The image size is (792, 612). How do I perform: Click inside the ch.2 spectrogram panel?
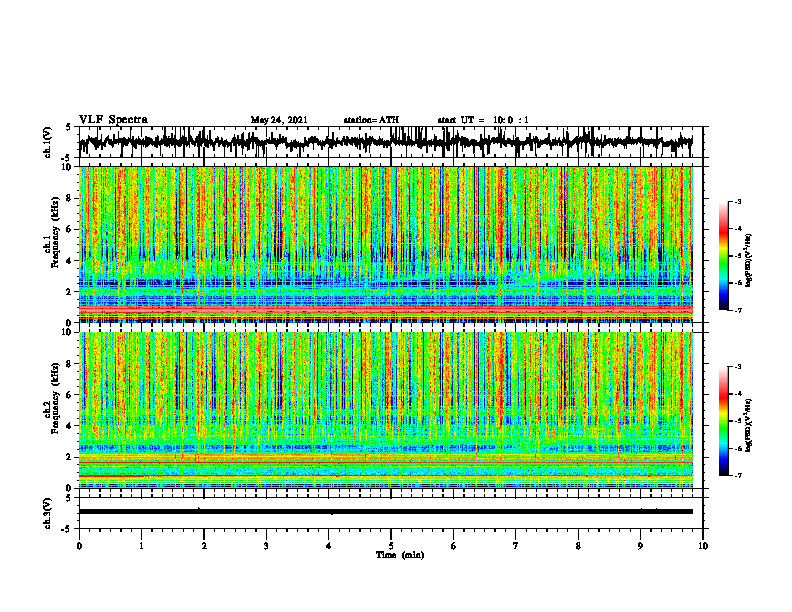386,410
